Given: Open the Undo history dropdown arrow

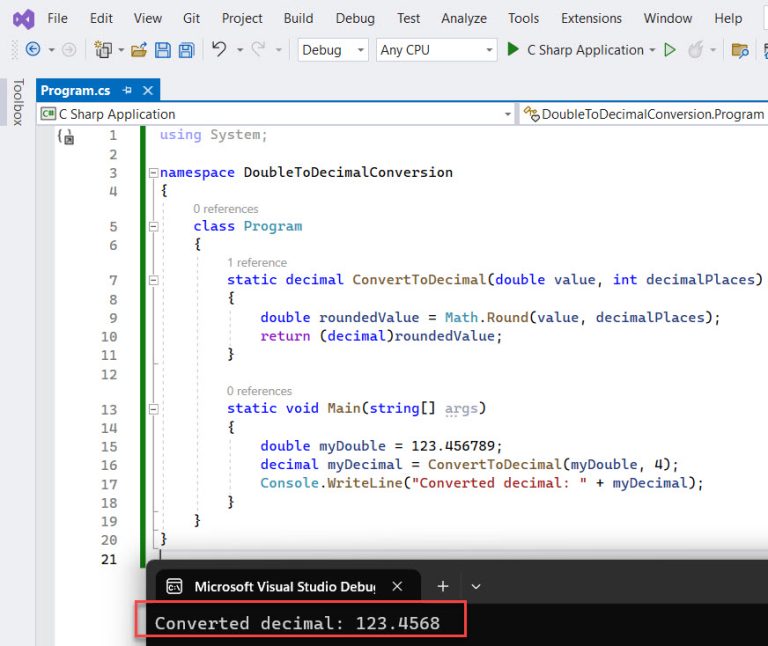Looking at the screenshot, I should (x=240, y=50).
